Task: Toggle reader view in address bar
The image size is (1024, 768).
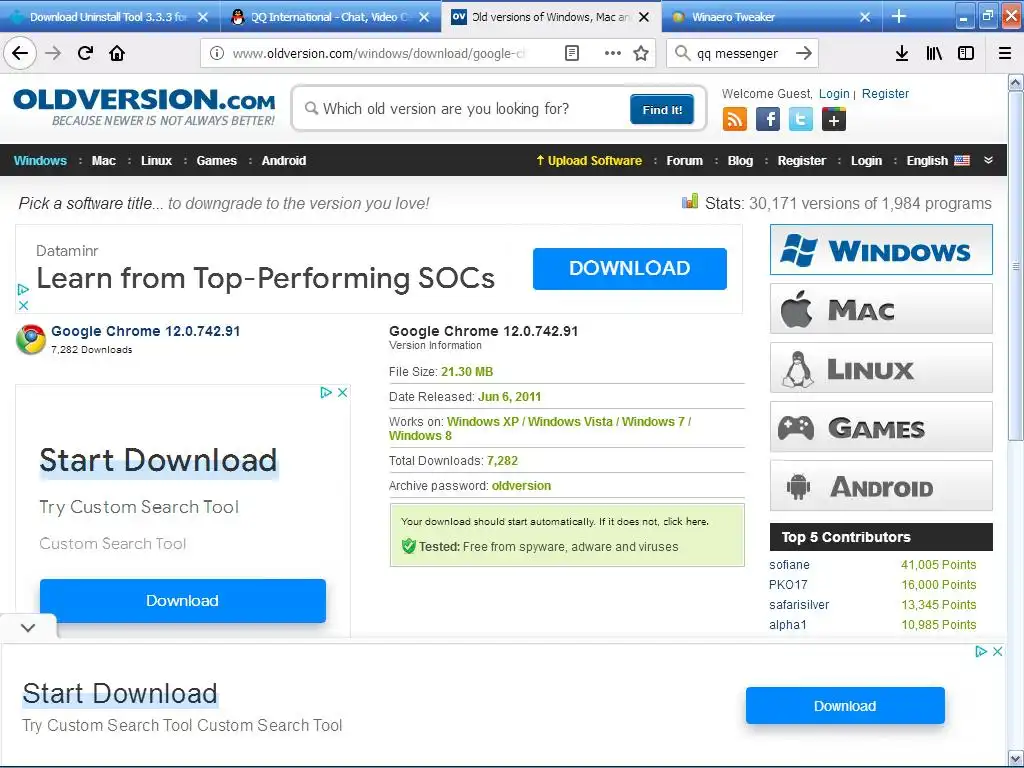Action: click(571, 54)
